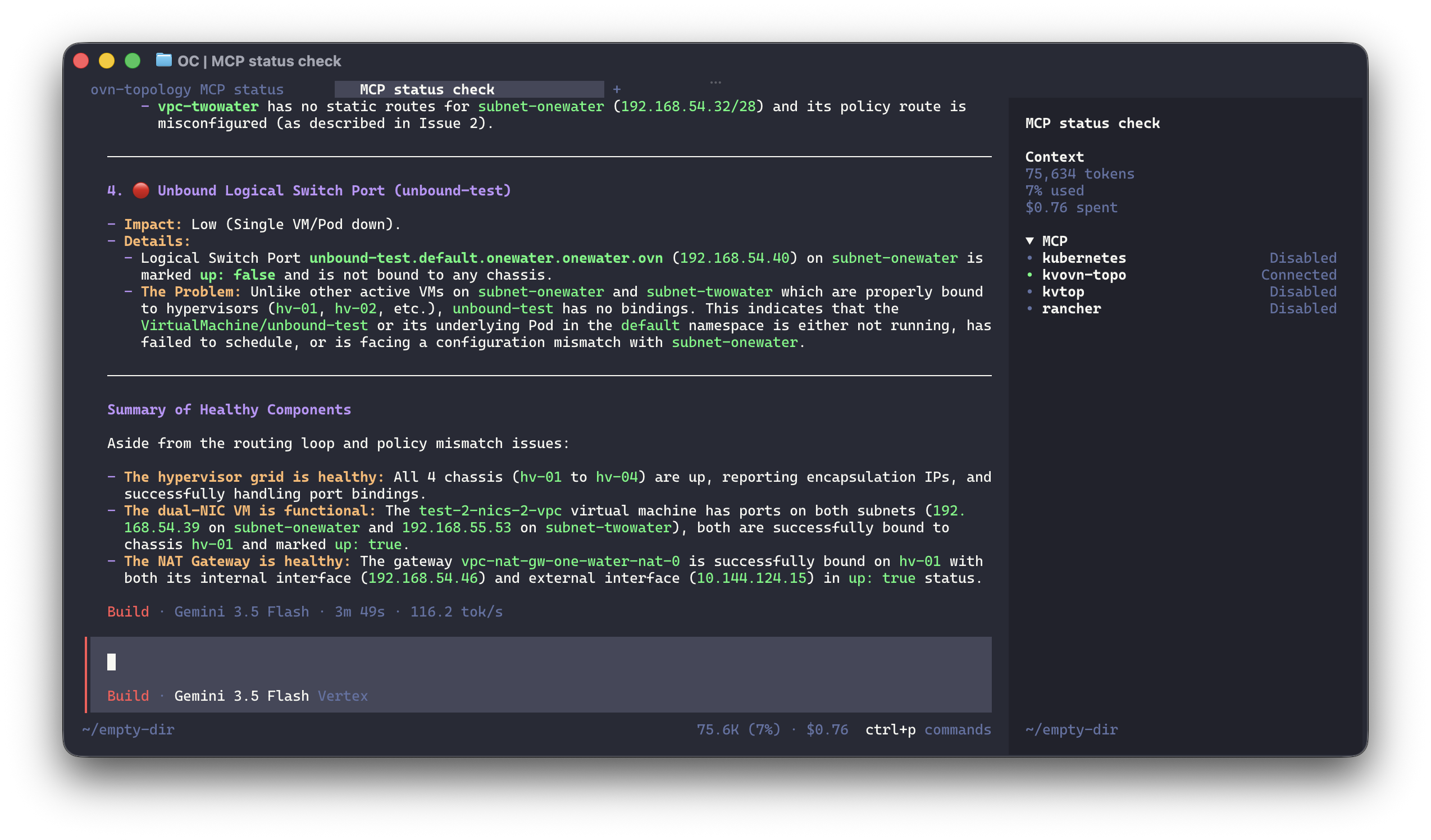
Task: Click unbound-test.default.onewater.onewater.ovn port name
Action: [x=486, y=258]
